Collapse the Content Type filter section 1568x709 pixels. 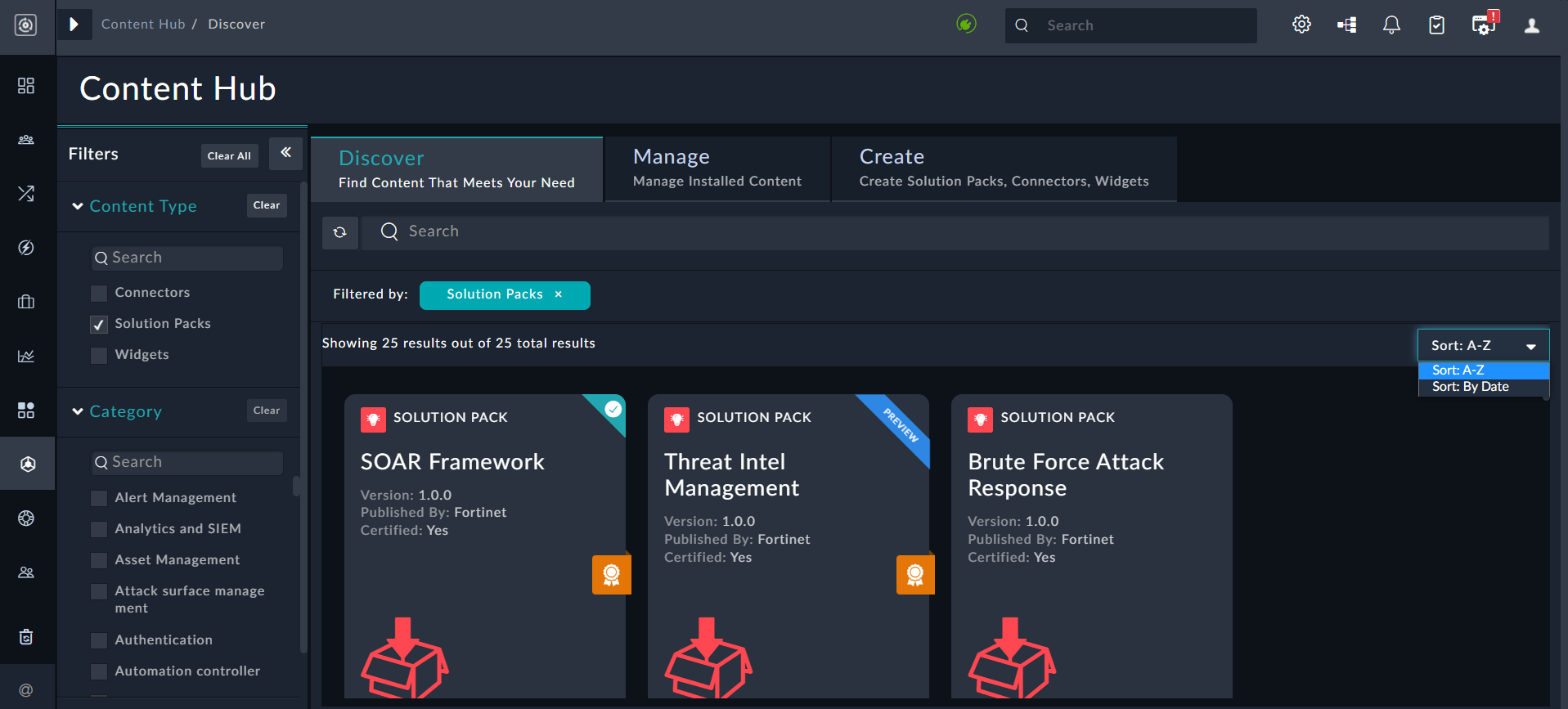click(x=79, y=206)
